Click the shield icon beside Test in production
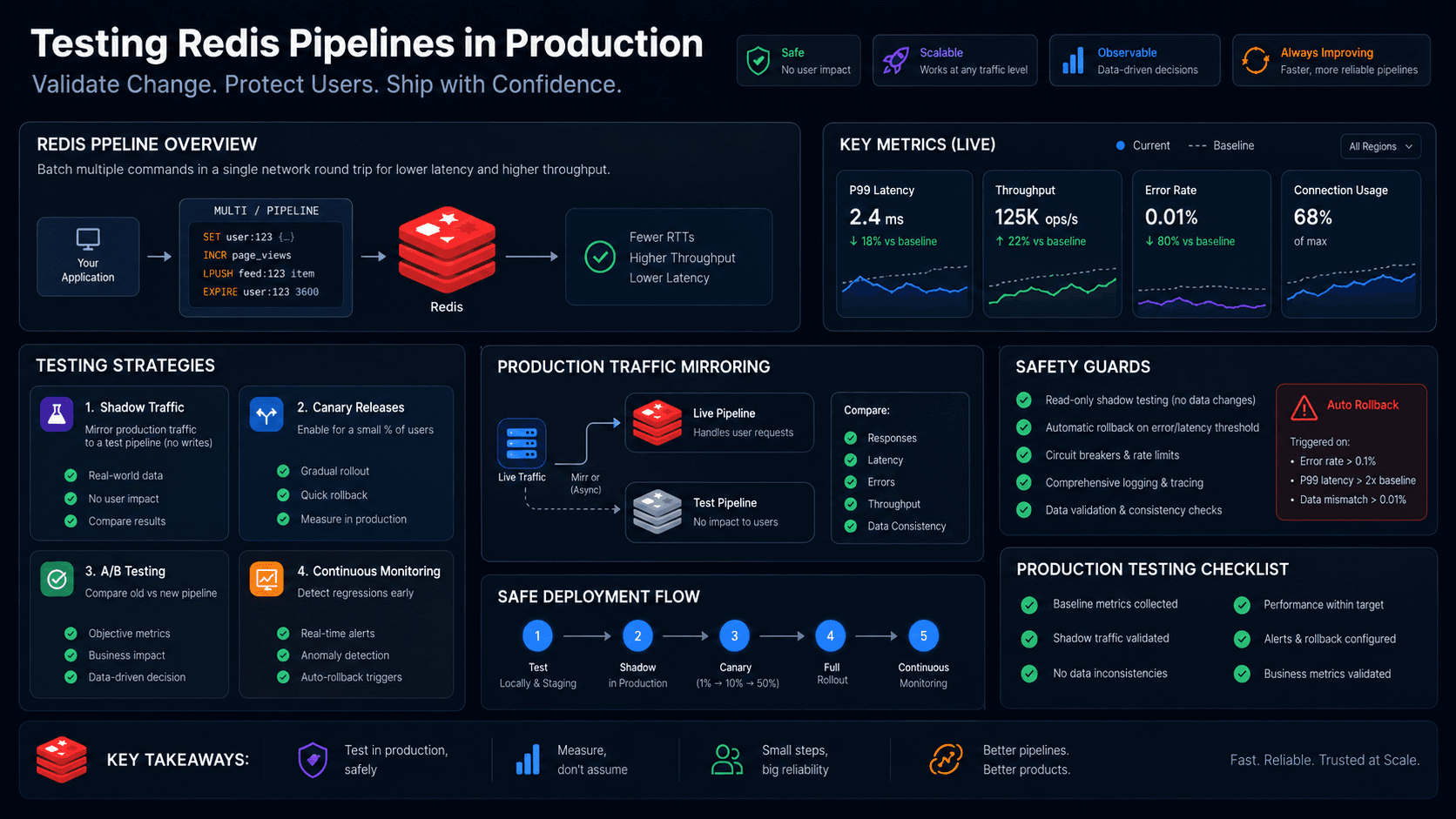Image resolution: width=1456 pixels, height=819 pixels. [313, 760]
